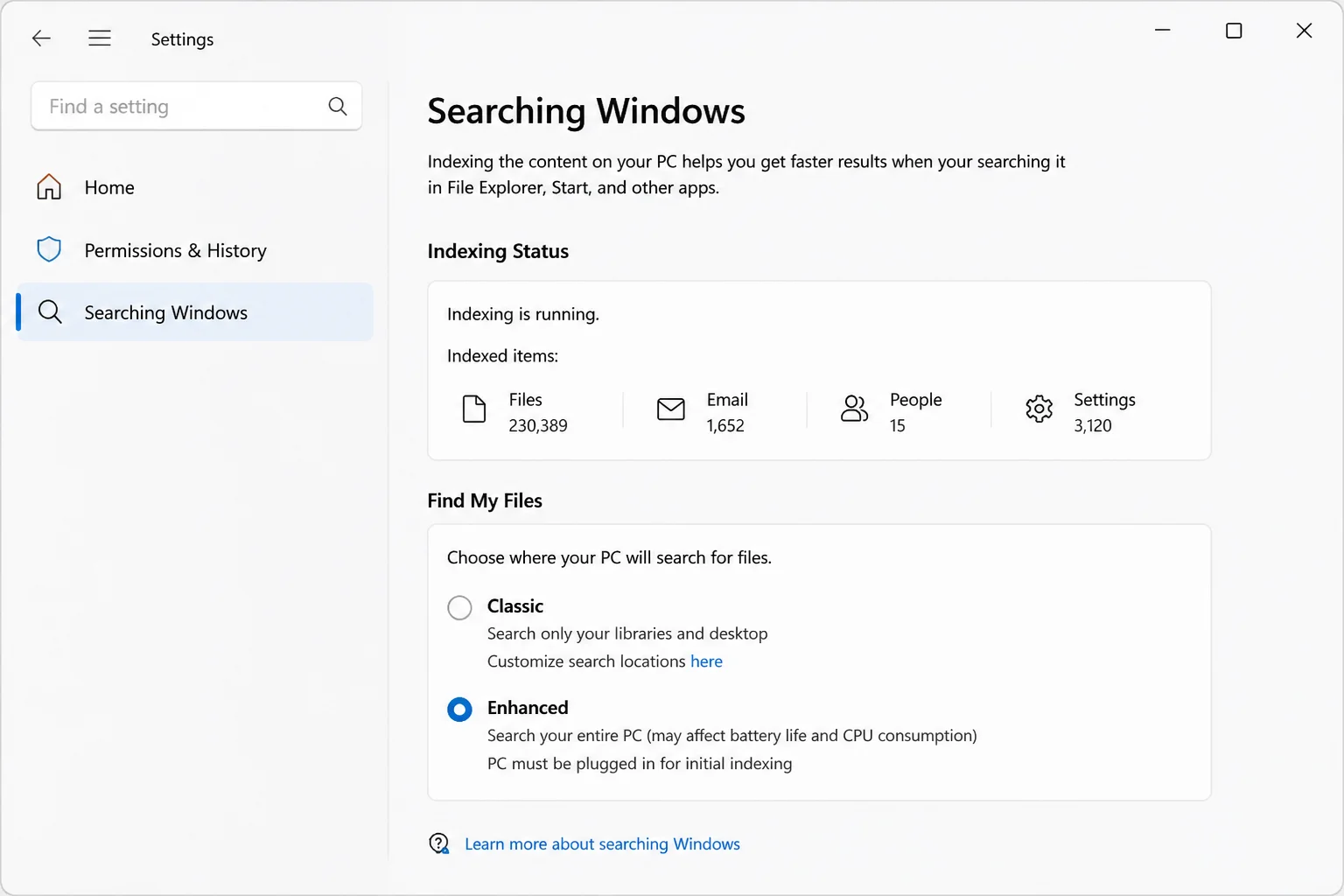The height and width of the screenshot is (896, 1344).
Task: Click the Searching Windows page title
Action: click(x=586, y=111)
